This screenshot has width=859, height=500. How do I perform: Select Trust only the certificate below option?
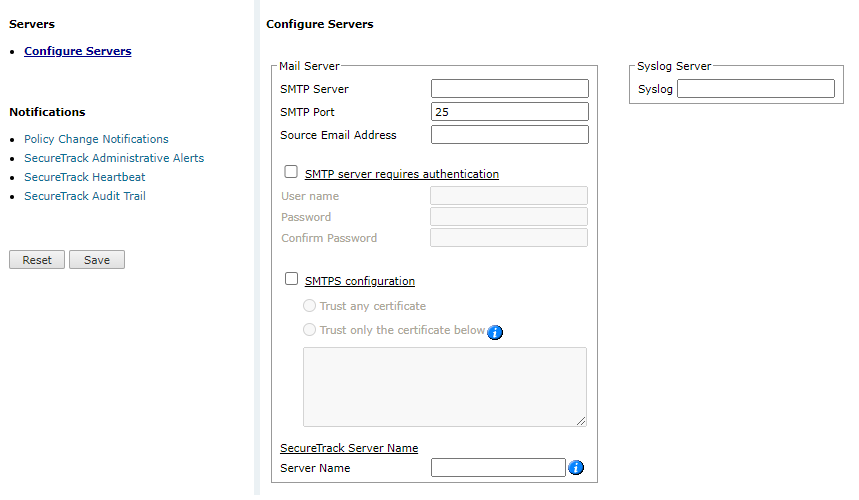[310, 330]
